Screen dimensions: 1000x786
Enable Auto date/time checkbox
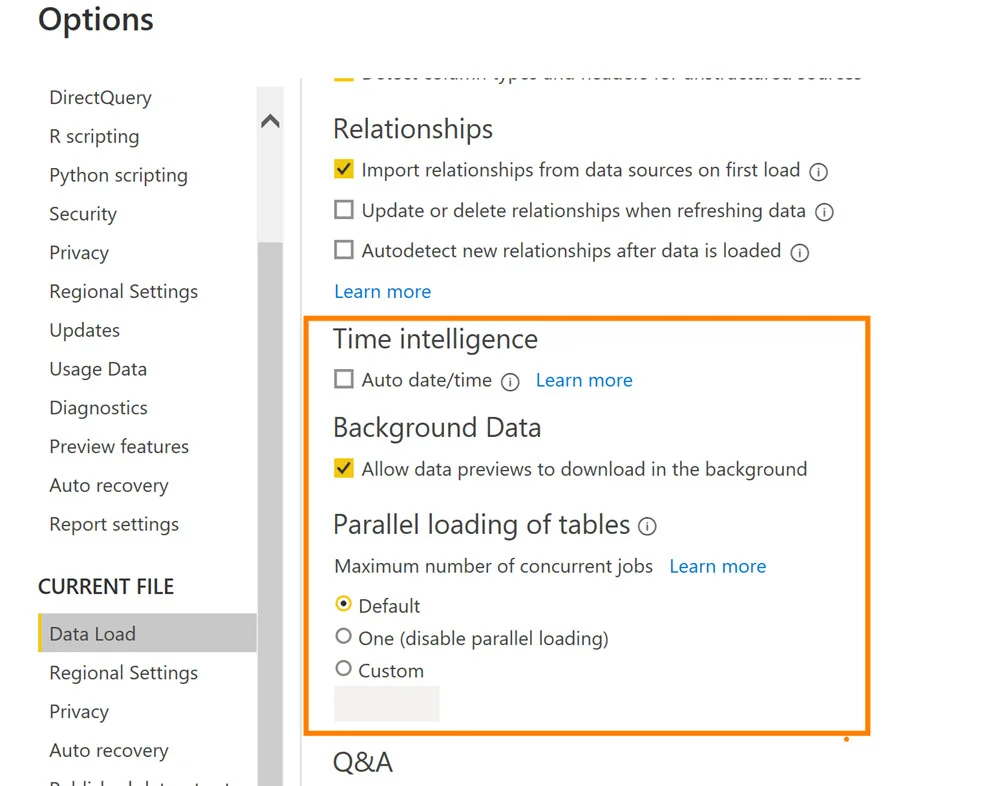[x=344, y=379]
